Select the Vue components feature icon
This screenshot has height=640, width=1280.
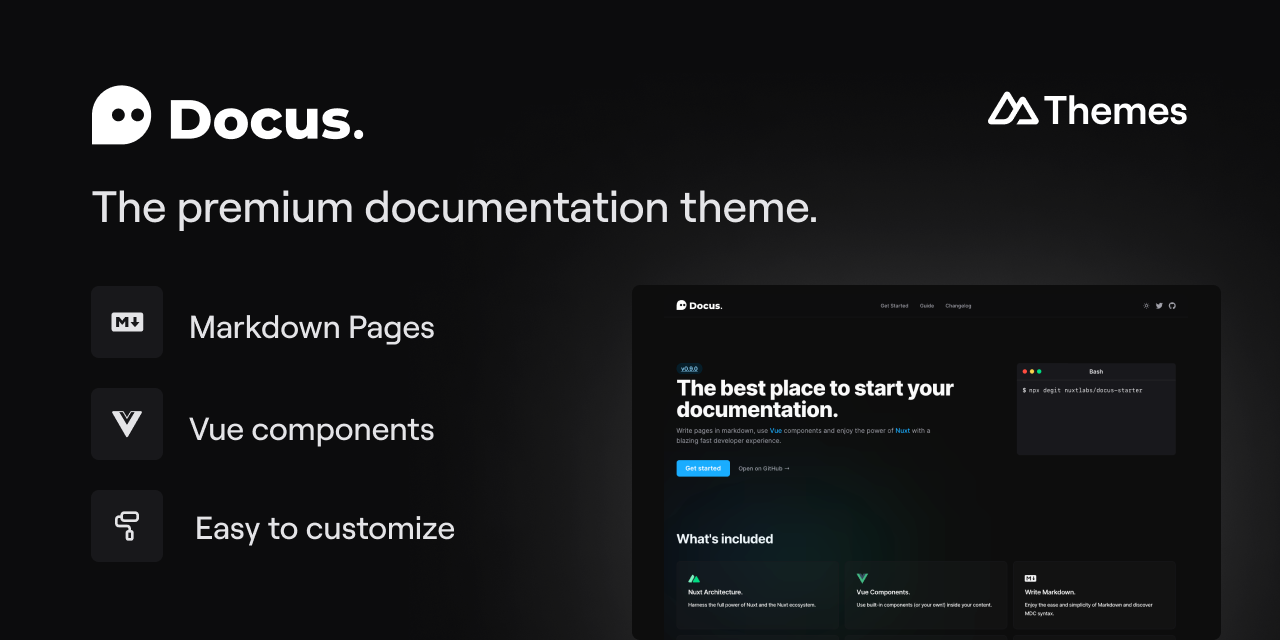(x=126, y=424)
